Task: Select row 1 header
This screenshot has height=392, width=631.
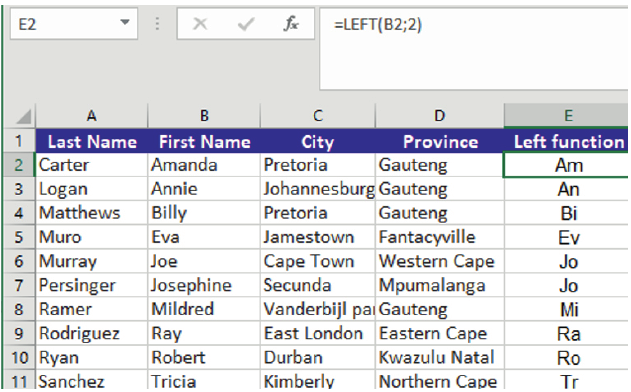Action: (19, 141)
